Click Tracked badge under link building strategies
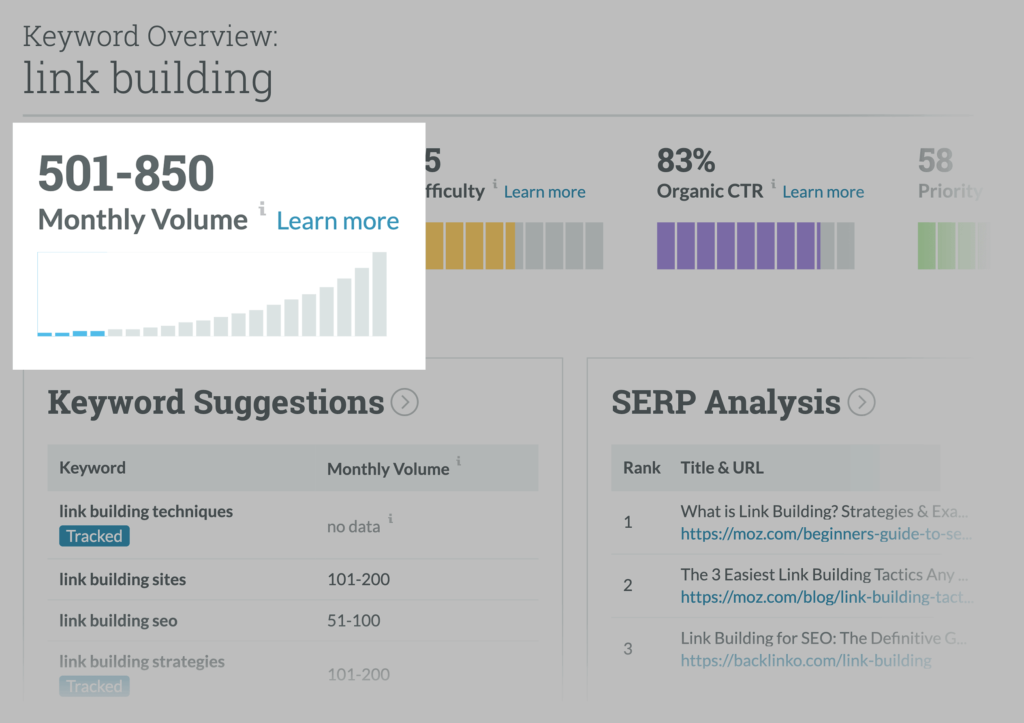1024x723 pixels. (x=94, y=686)
